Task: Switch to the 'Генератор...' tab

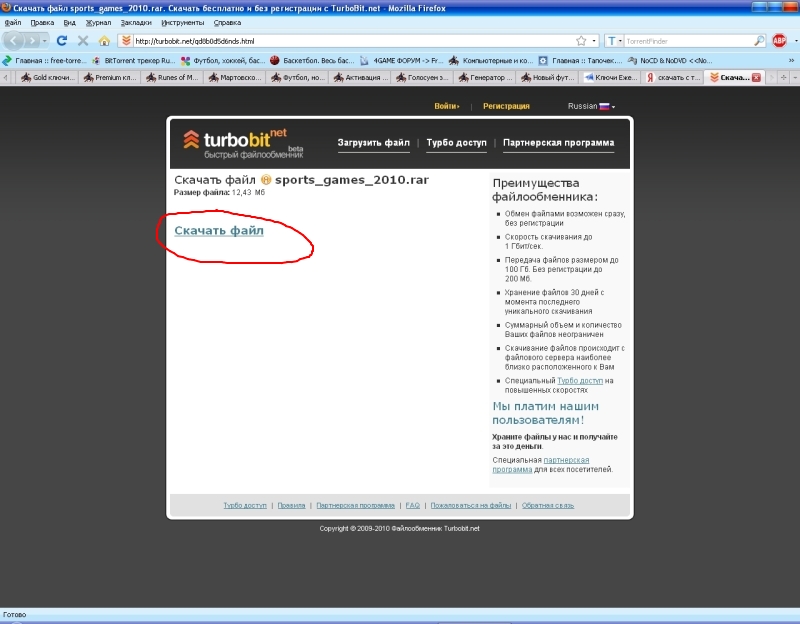Action: 485,78
